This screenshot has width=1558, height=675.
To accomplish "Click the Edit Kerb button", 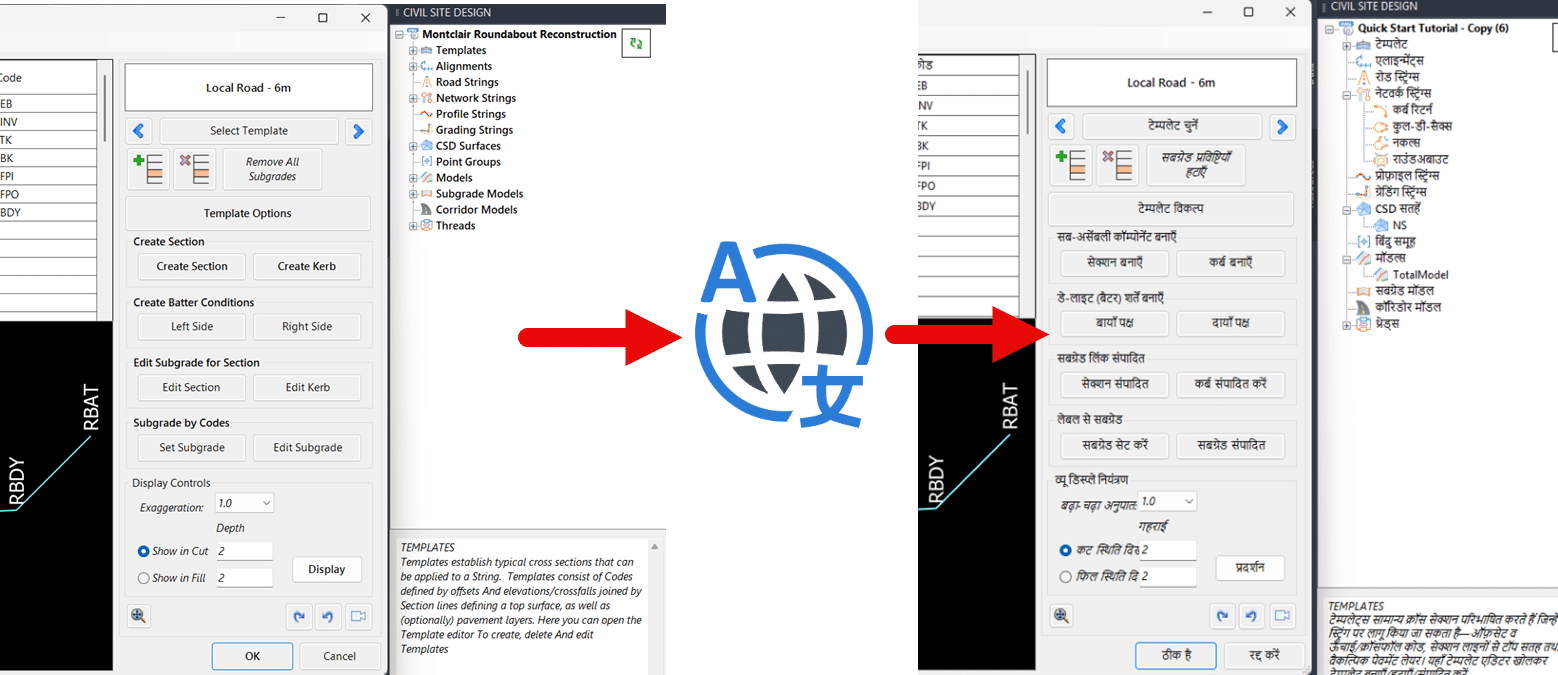I will pos(307,387).
